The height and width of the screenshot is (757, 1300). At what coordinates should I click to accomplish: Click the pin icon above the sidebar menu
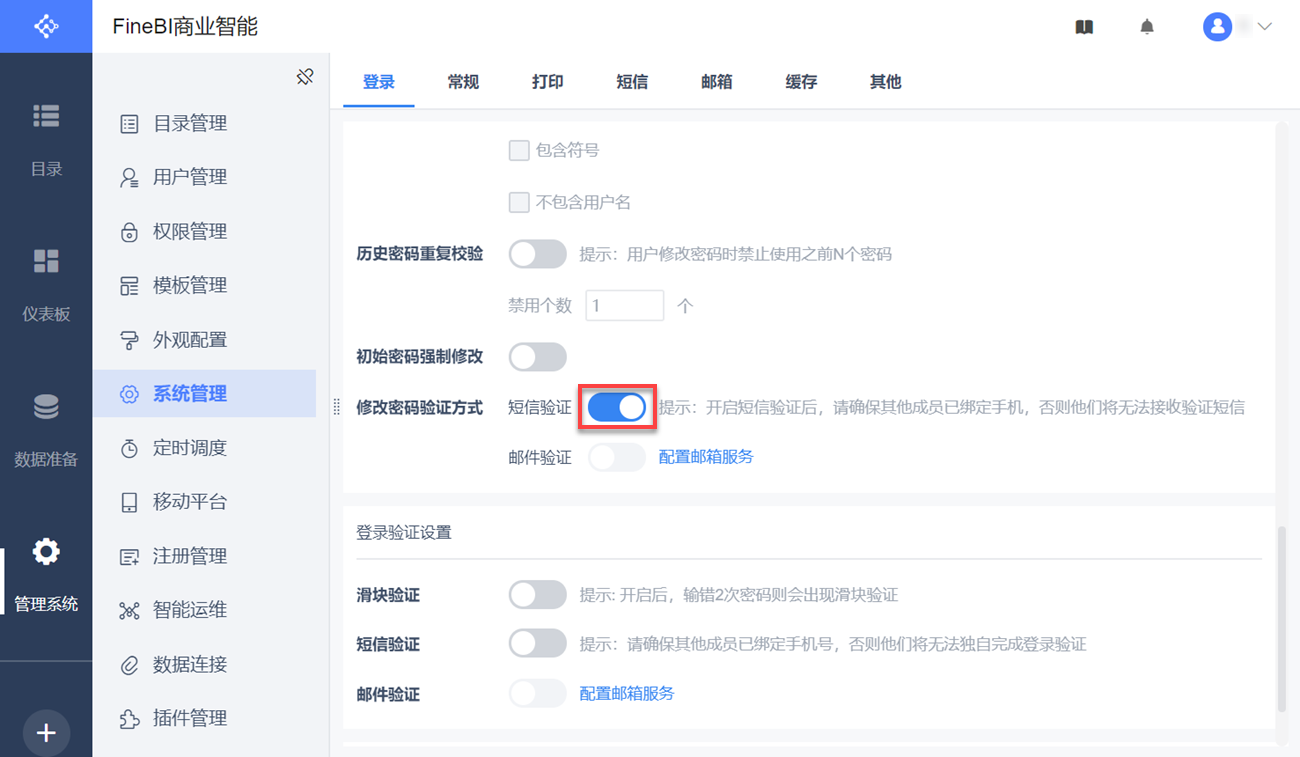(306, 77)
